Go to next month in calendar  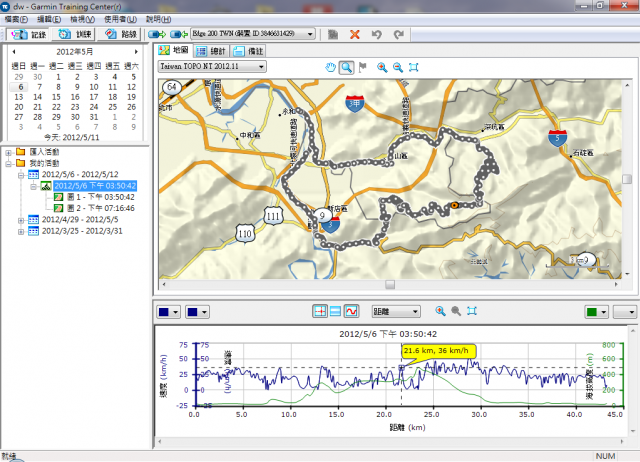point(136,52)
